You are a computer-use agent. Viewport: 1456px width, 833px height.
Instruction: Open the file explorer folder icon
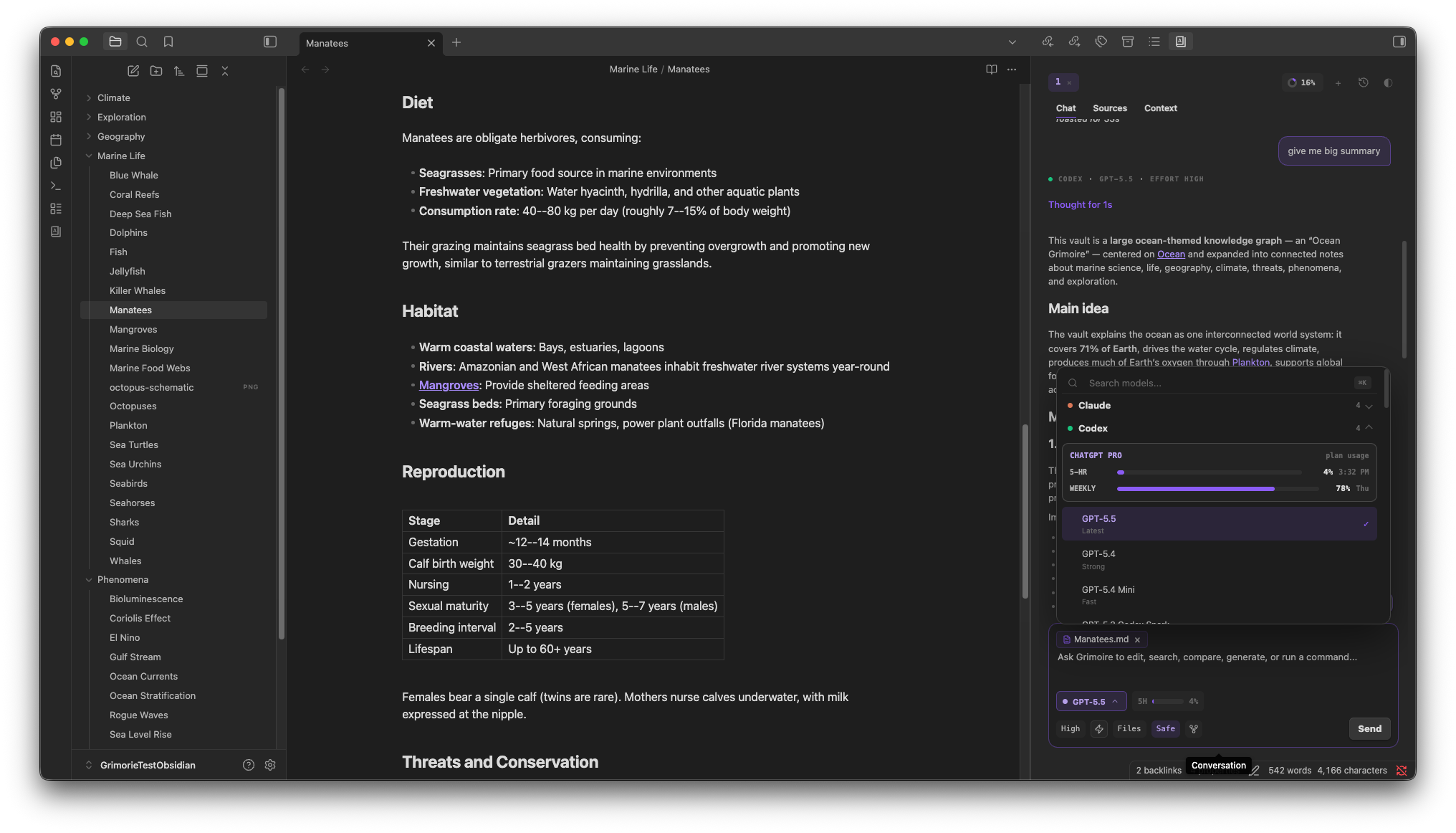[115, 42]
